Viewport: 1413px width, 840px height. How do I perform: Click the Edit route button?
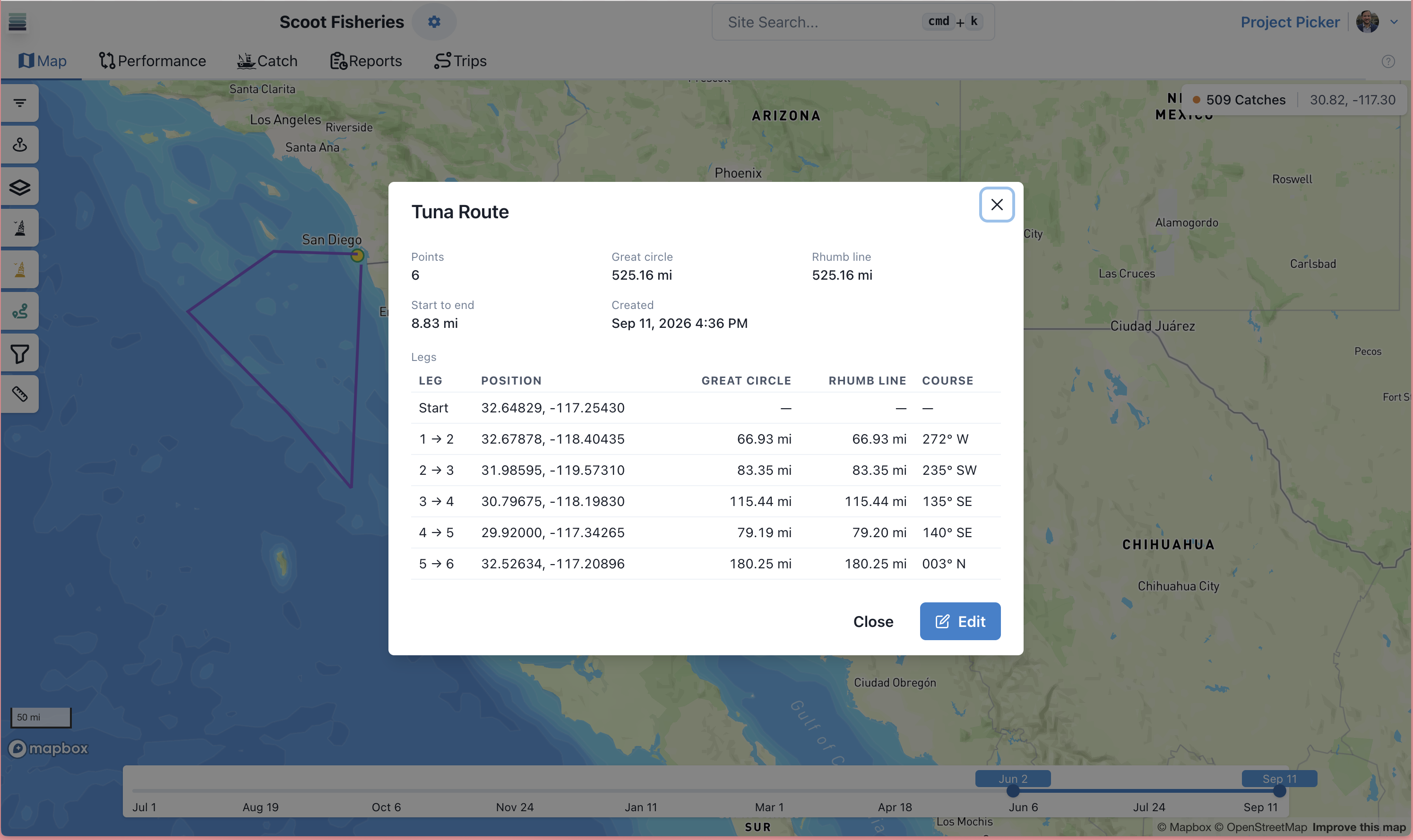[959, 622]
